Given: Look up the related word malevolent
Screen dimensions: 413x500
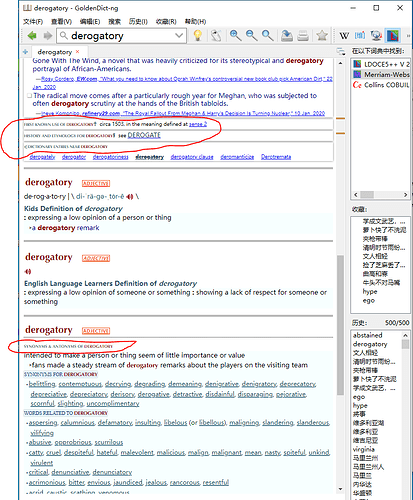Looking at the screenshot, I should pos(137,452).
